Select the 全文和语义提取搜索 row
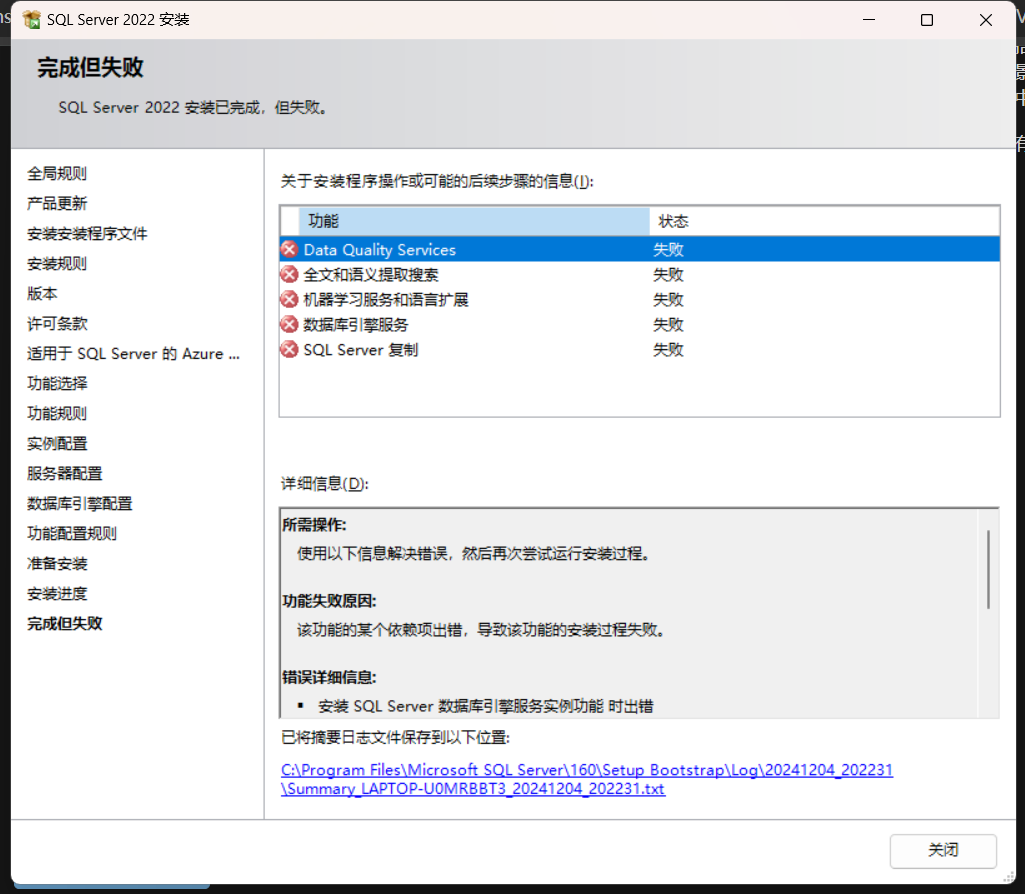 pos(639,274)
